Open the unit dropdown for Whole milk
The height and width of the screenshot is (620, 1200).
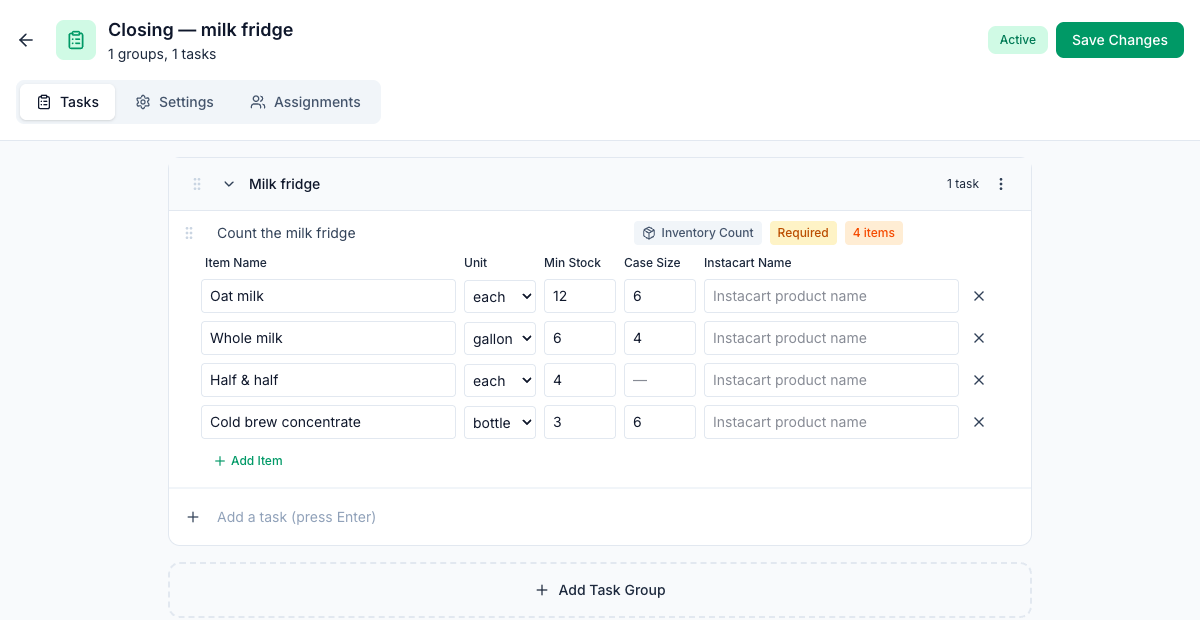pos(500,338)
